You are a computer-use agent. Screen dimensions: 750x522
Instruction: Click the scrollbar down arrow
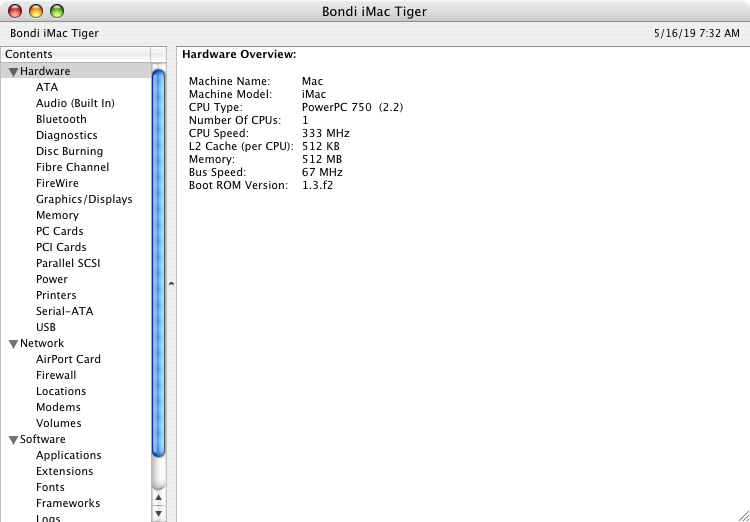(x=158, y=514)
